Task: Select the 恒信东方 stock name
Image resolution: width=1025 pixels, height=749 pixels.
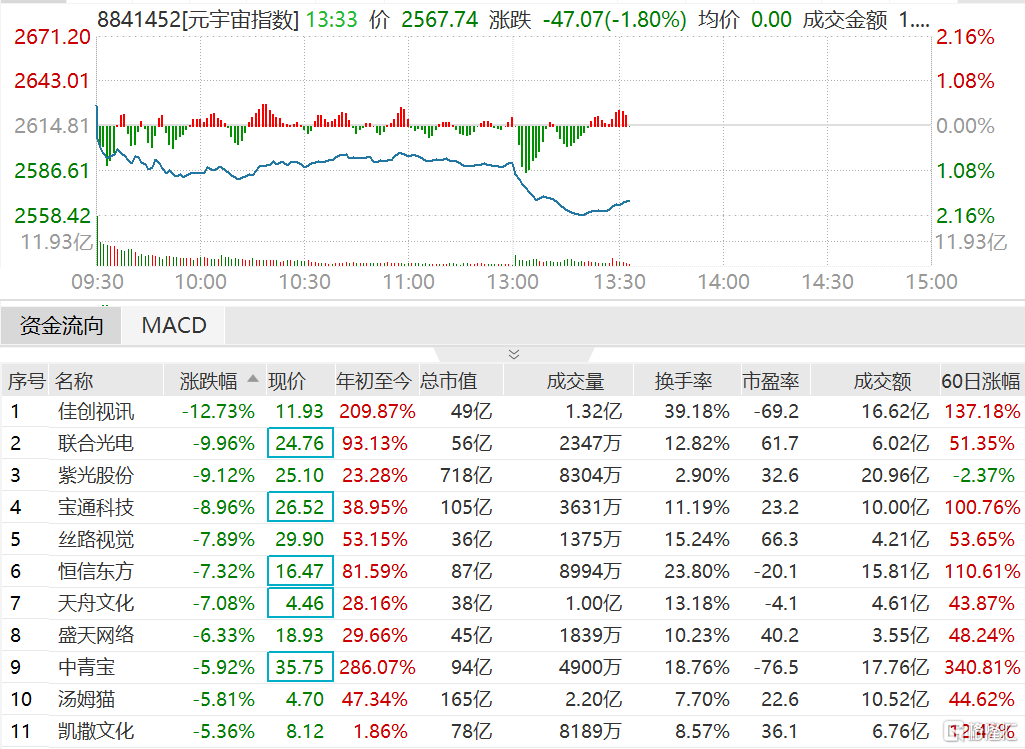Action: 95,571
